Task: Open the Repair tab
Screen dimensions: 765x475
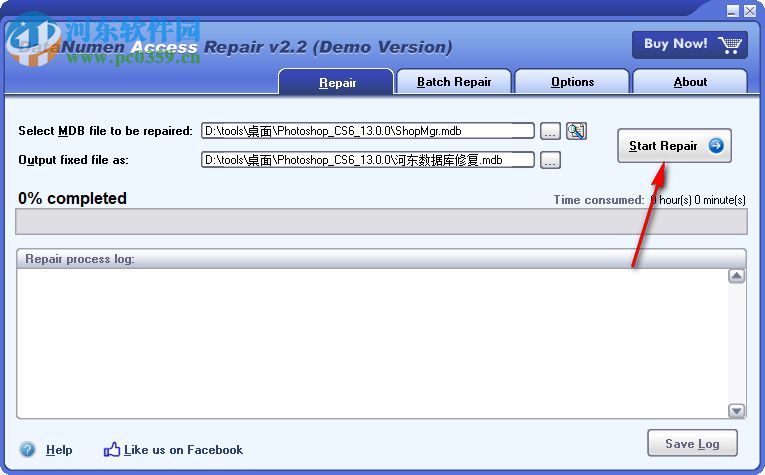Action: pos(337,82)
